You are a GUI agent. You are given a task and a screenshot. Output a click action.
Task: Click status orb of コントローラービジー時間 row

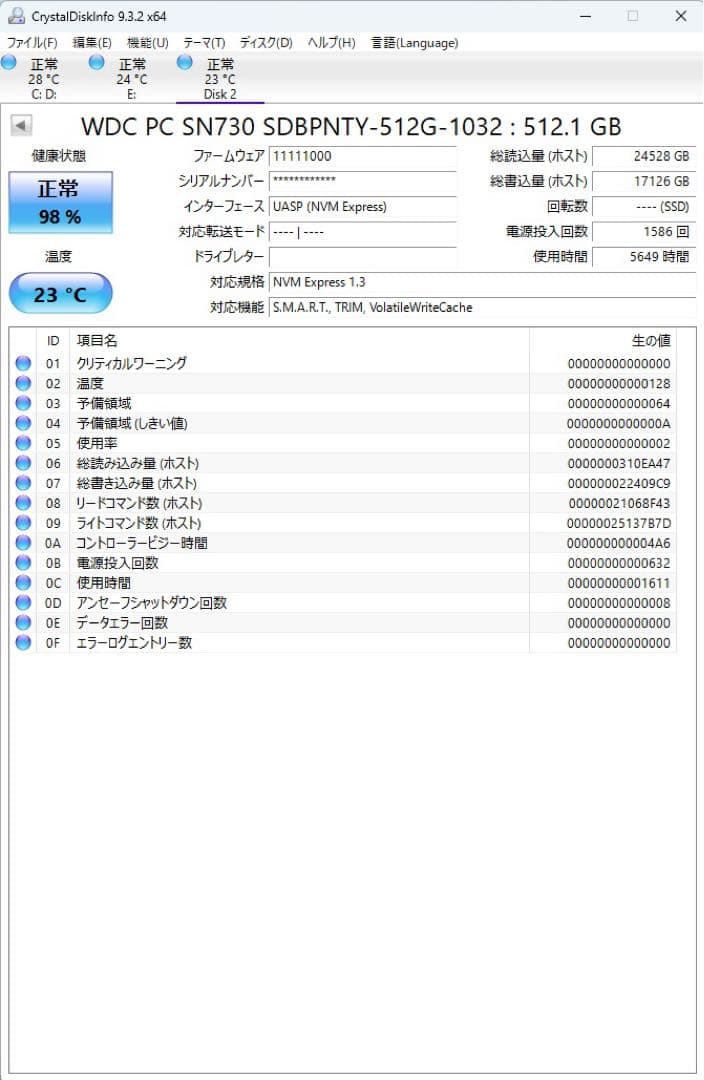coord(23,543)
